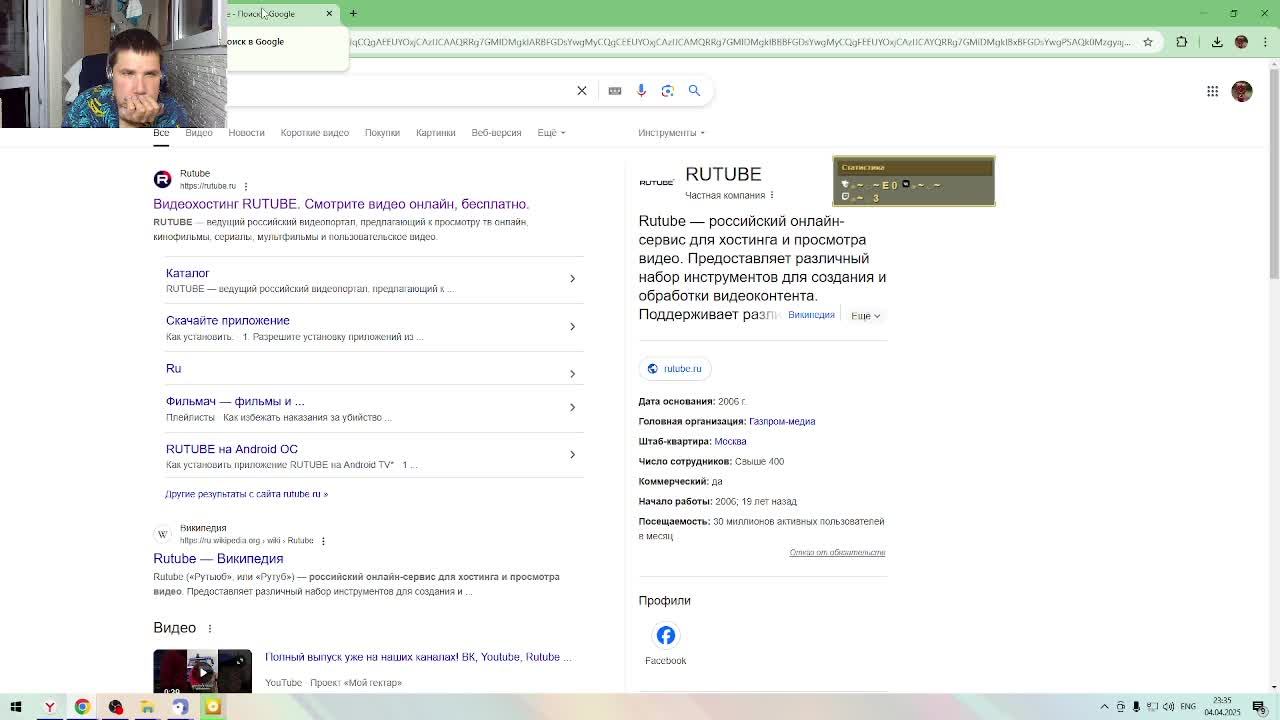Open the Rutube result favicon
Viewport: 1280px width, 720px height.
tap(162, 179)
